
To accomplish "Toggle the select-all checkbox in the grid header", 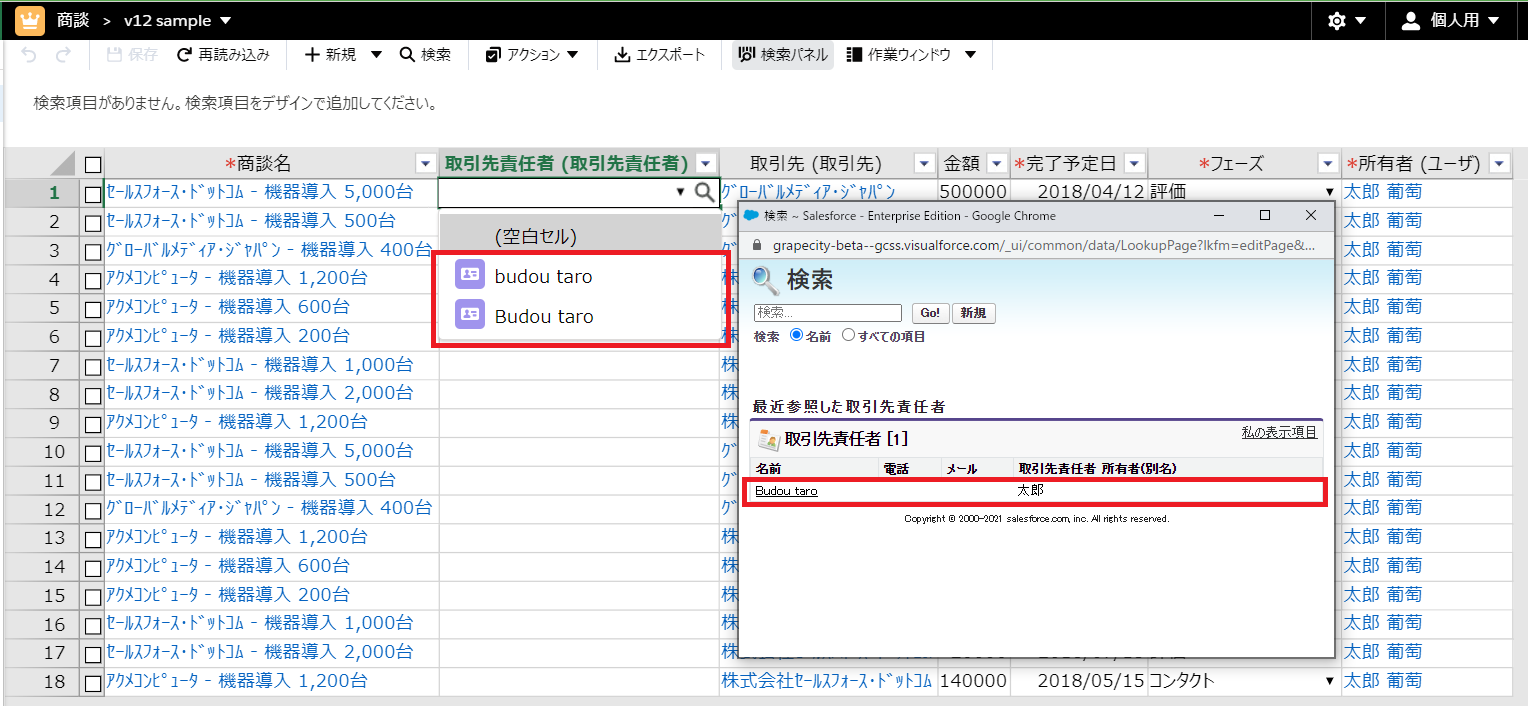I will (x=93, y=164).
